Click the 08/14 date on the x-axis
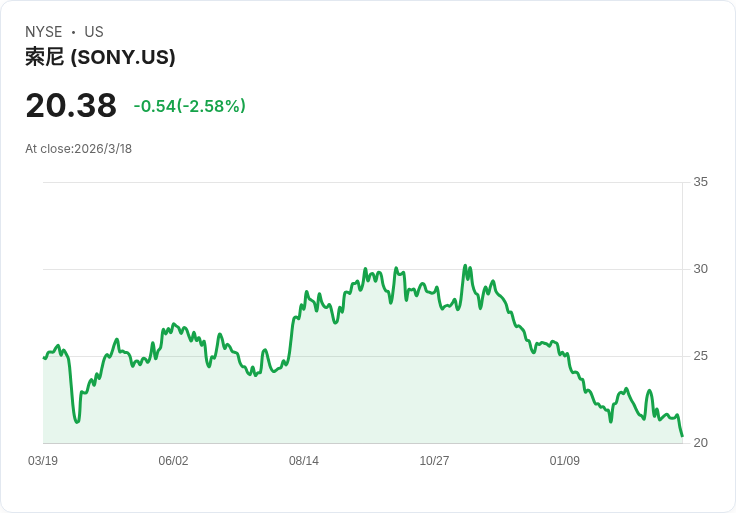 click(304, 461)
